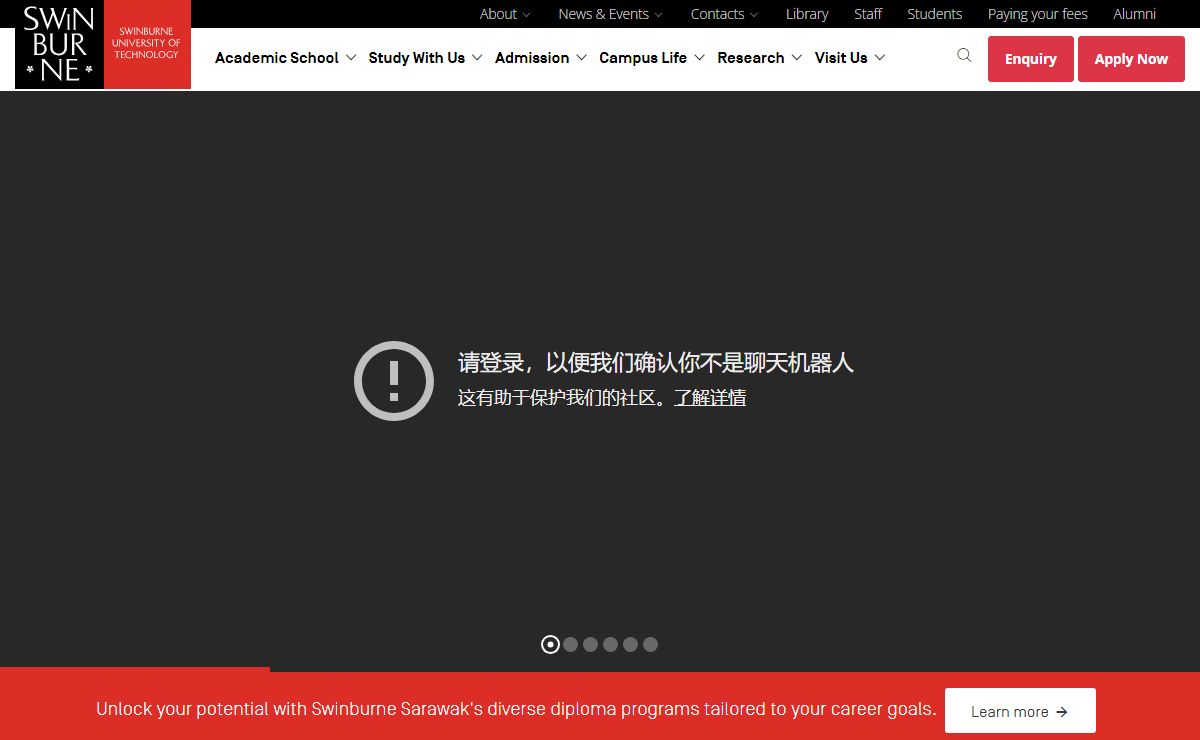Click the diploma programs banner text
1200x740 pixels.
point(516,709)
